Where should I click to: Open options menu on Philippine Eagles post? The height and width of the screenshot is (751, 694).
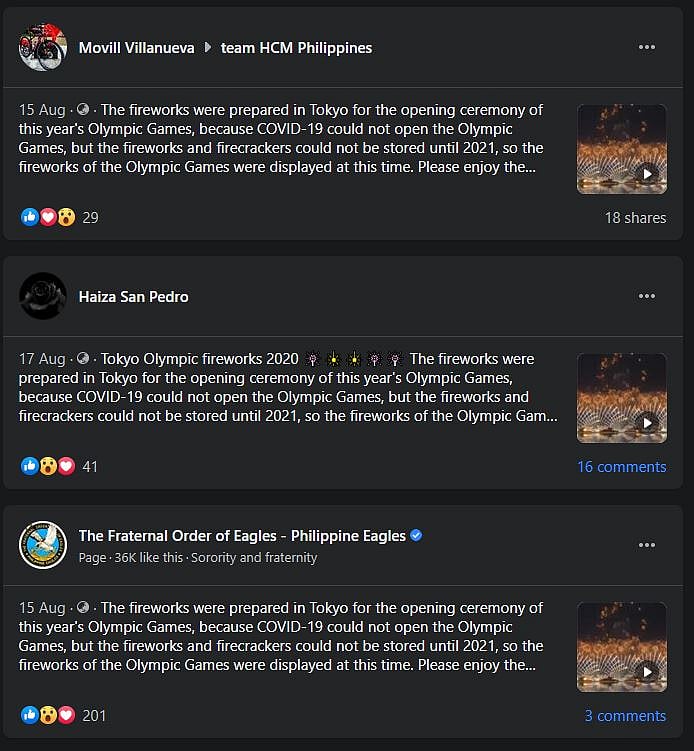click(647, 545)
